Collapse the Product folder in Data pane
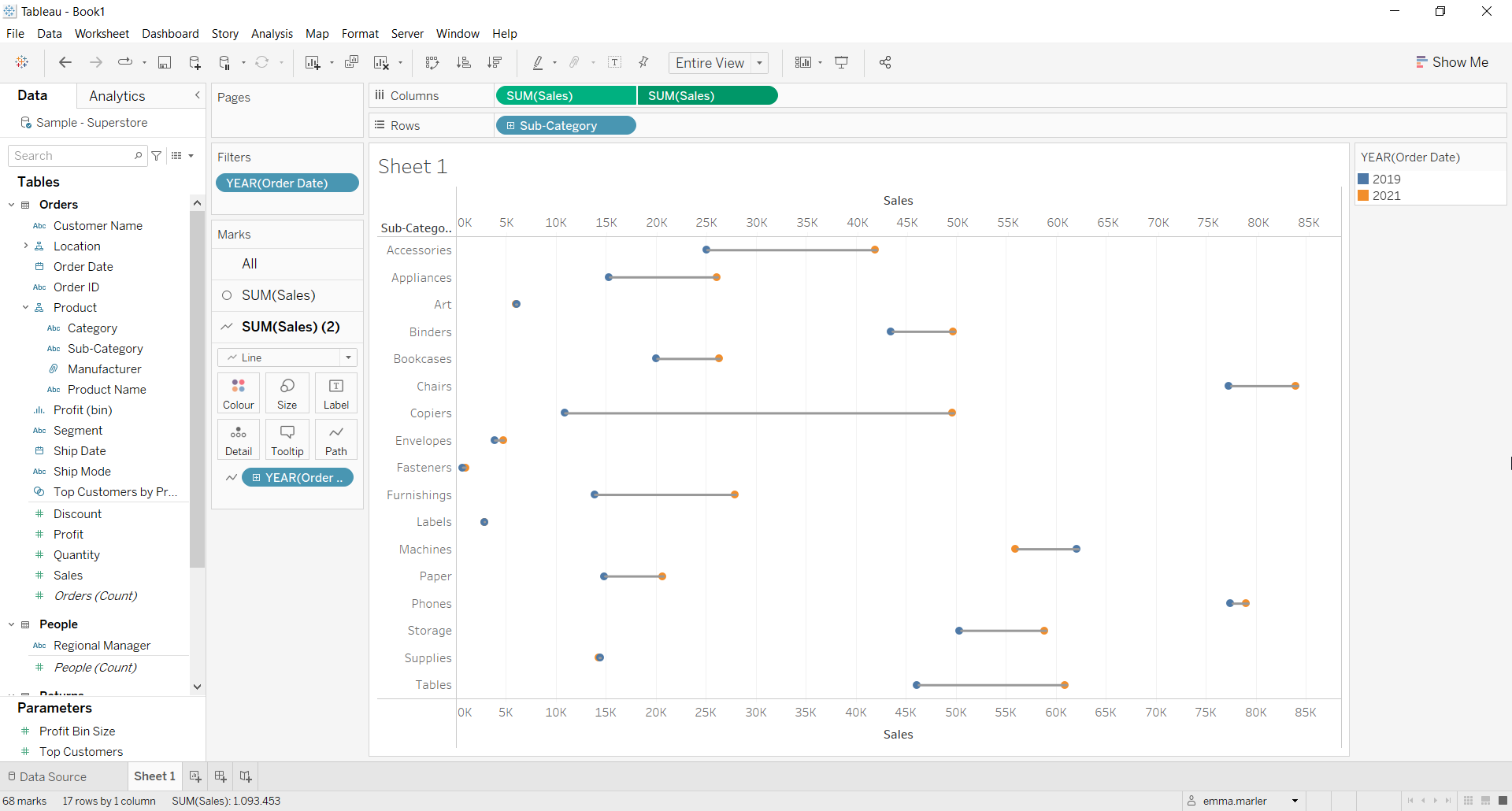The height and width of the screenshot is (811, 1512). [25, 308]
